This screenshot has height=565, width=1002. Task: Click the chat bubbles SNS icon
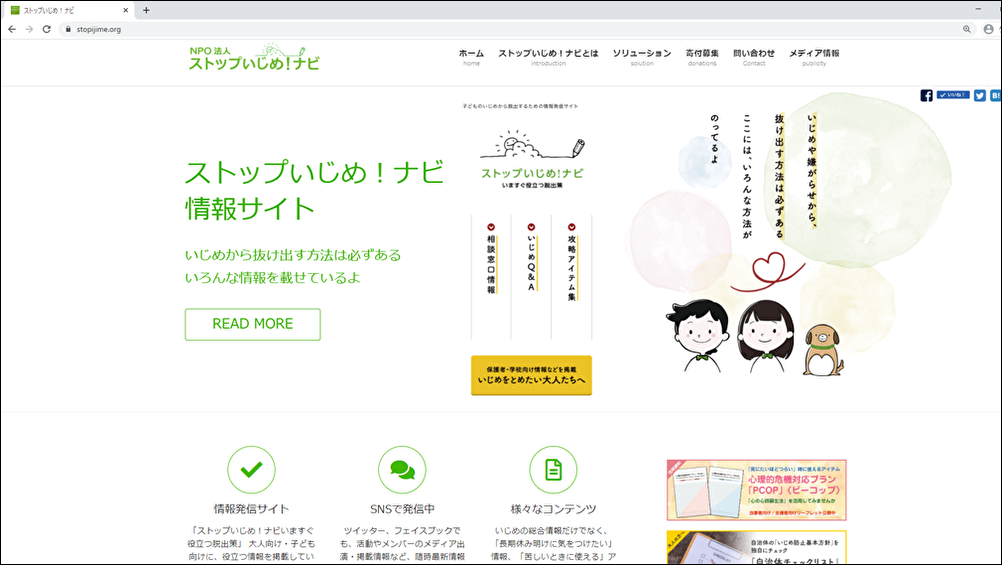click(x=402, y=470)
